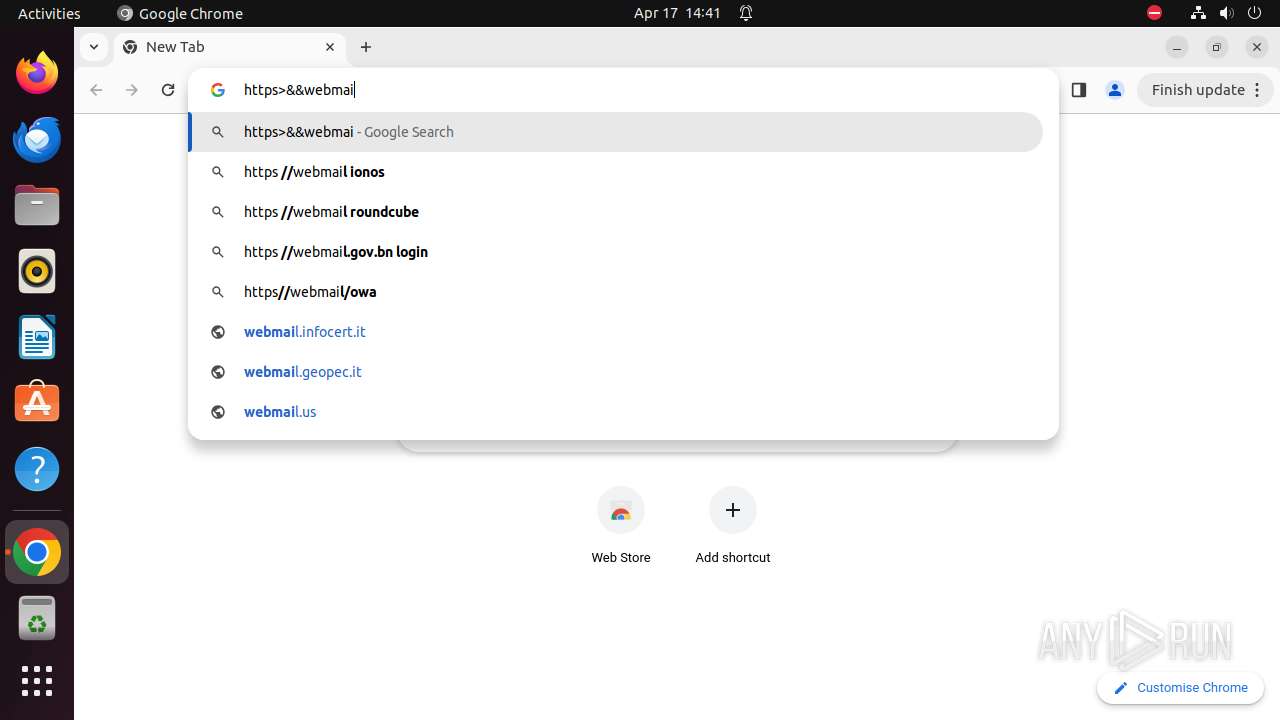The height and width of the screenshot is (720, 1280).
Task: Open the Google Chrome app menu
Action: [x=180, y=13]
